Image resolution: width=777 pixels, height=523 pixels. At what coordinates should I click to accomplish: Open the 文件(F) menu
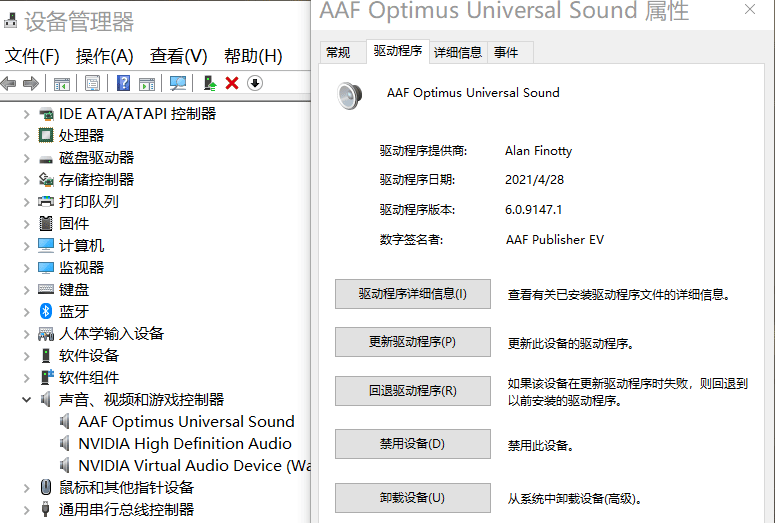32,56
